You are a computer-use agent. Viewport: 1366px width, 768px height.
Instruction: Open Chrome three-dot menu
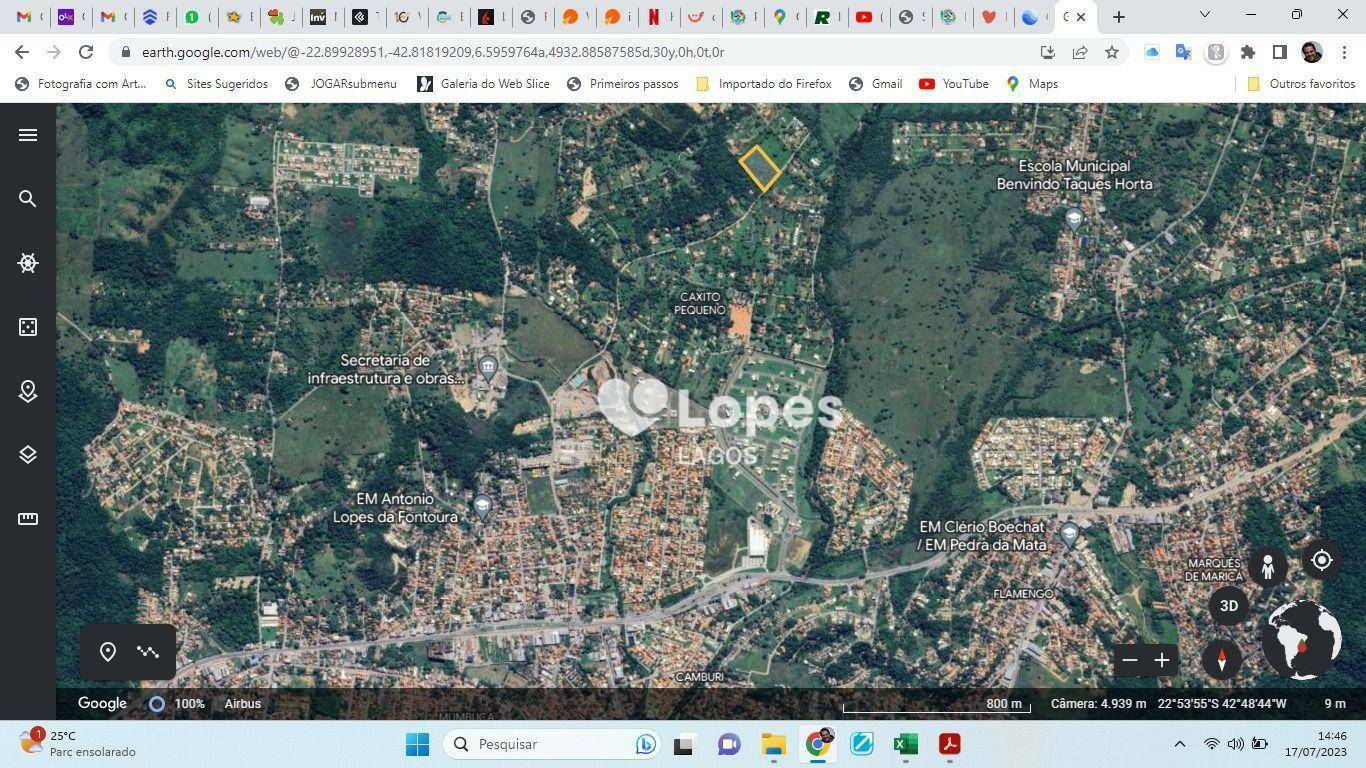point(1344,52)
